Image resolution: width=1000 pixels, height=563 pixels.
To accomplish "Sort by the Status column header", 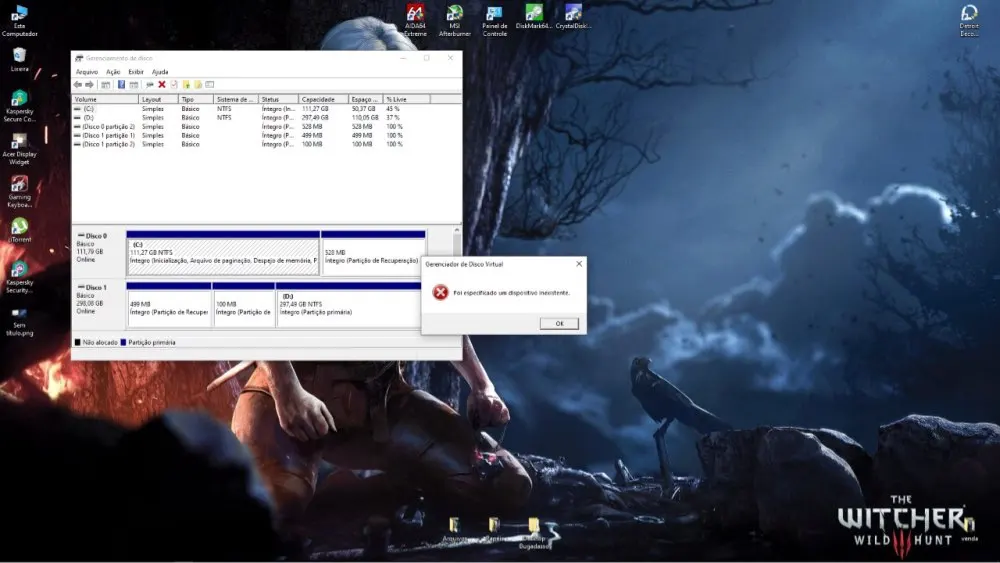I will 279,99.
